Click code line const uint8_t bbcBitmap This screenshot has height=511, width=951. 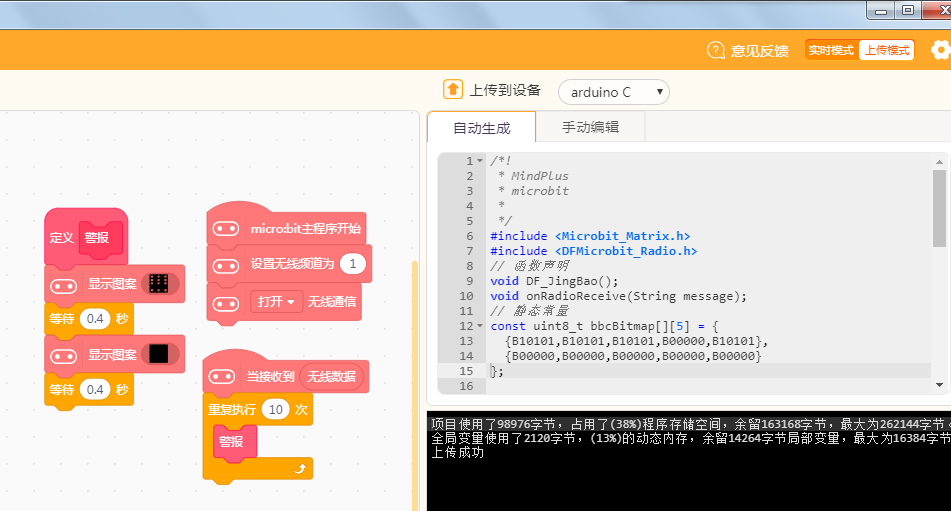pos(605,326)
